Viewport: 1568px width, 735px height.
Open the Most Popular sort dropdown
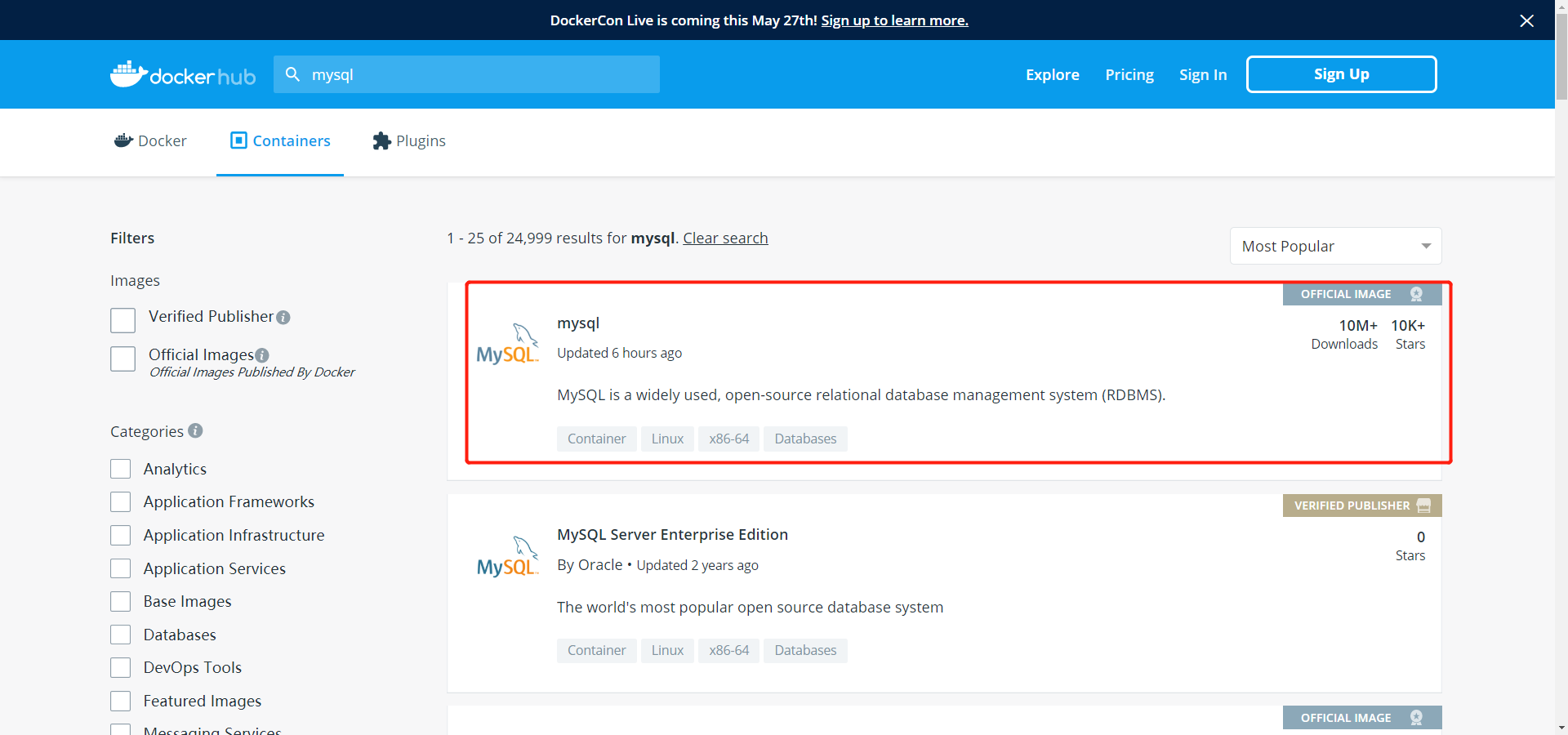coord(1335,246)
